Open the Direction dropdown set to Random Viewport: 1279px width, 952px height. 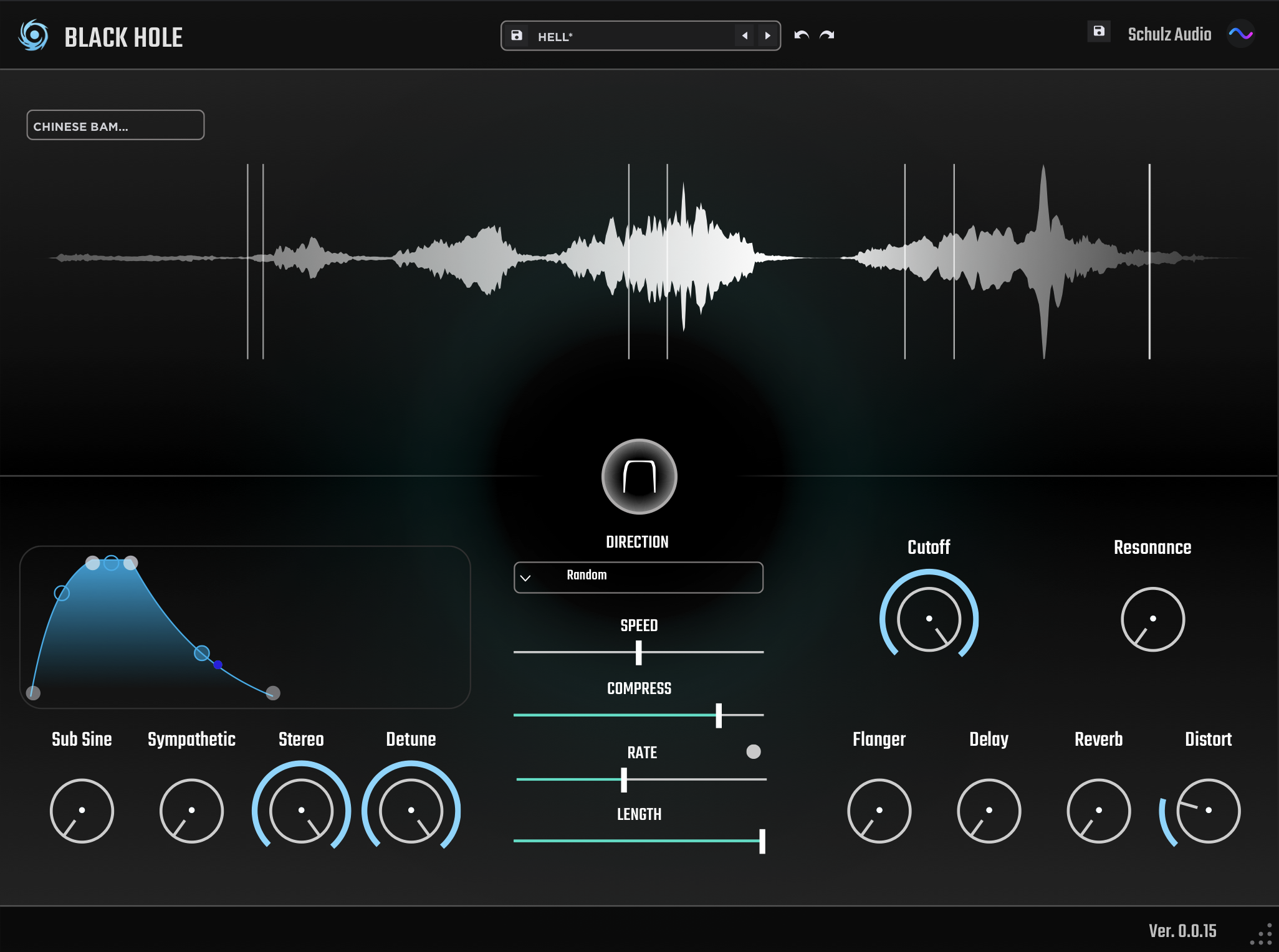(638, 577)
